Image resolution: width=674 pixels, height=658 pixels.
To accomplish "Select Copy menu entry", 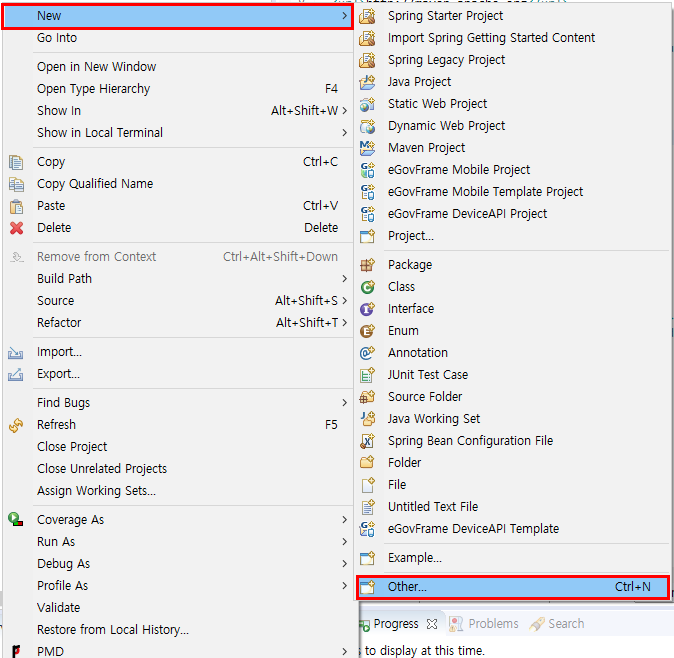I will [178, 162].
